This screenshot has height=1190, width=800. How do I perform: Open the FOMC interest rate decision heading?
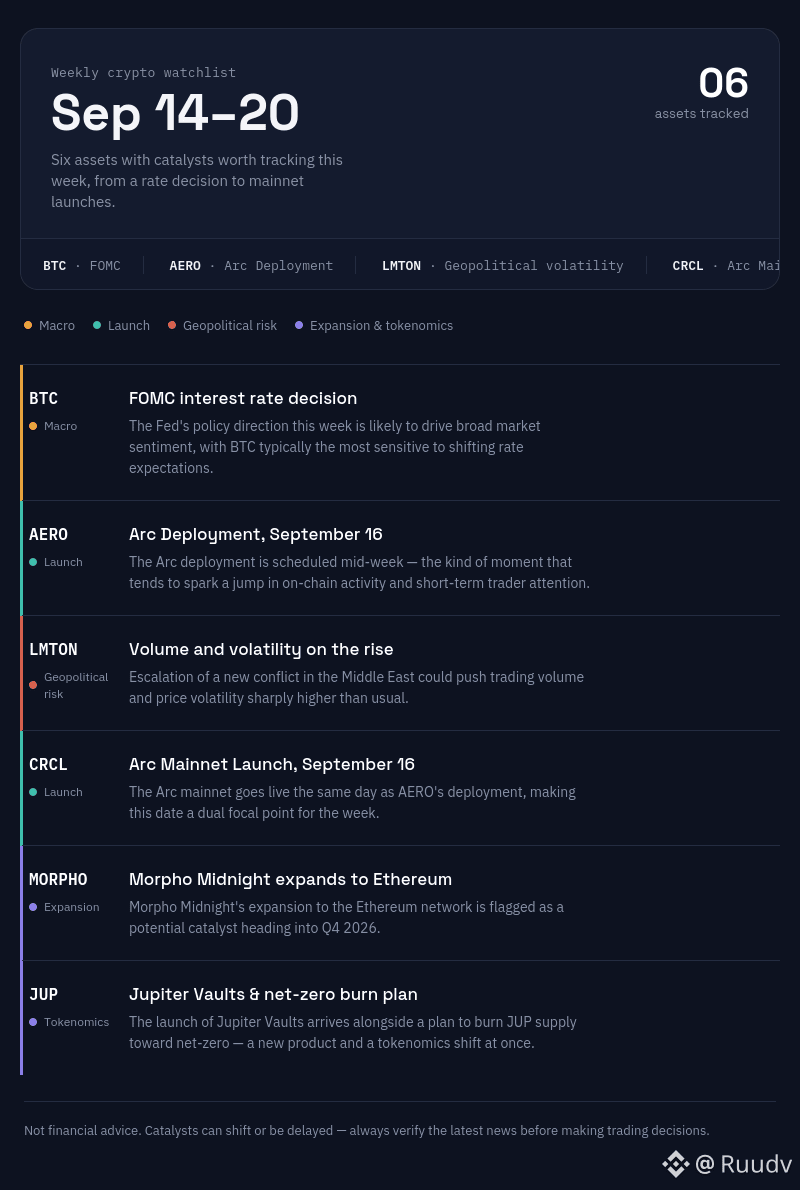(x=243, y=398)
